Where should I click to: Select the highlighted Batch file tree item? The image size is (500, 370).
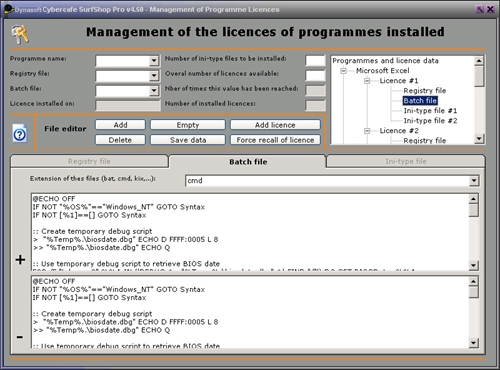point(420,101)
